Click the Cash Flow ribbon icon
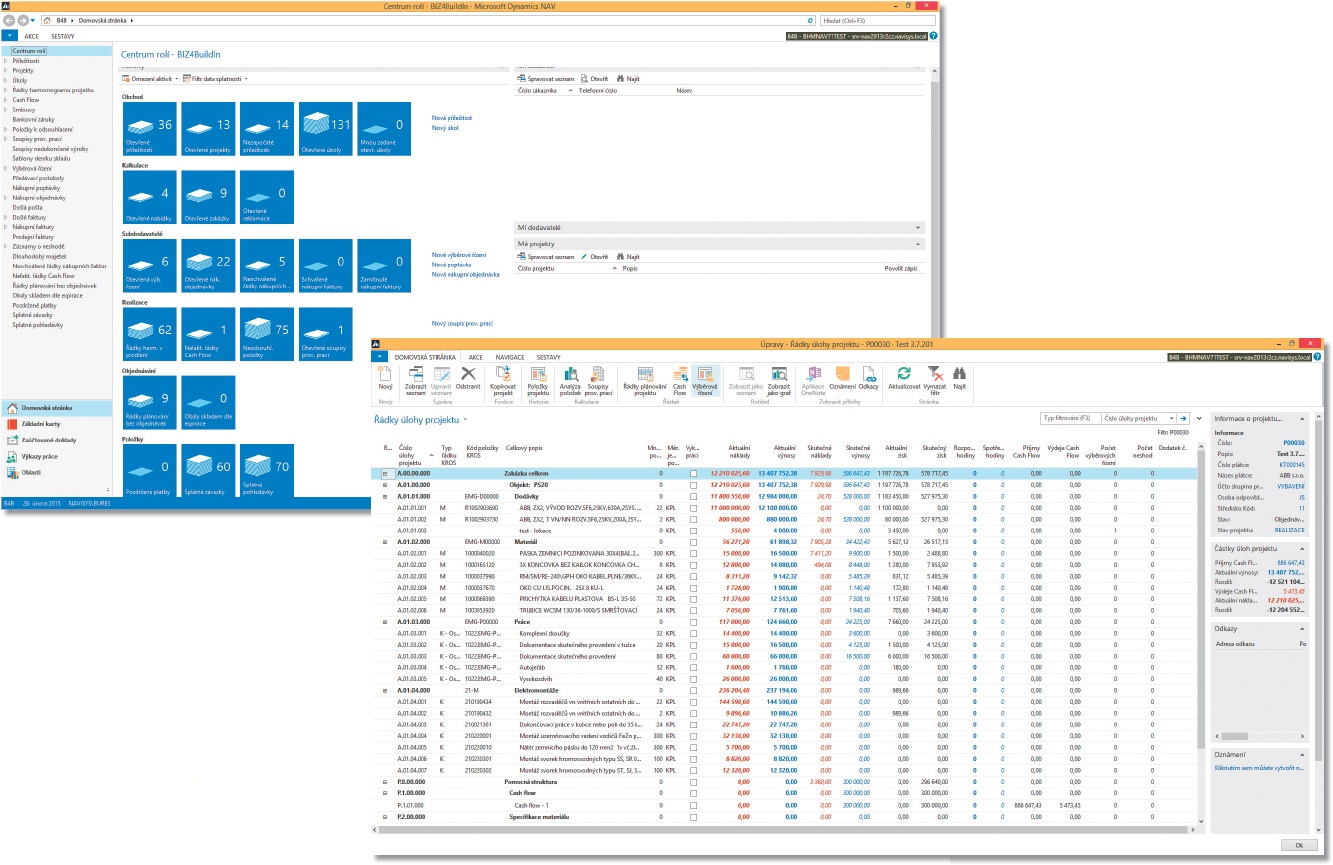Viewport: 1333px width, 865px height. click(x=679, y=379)
